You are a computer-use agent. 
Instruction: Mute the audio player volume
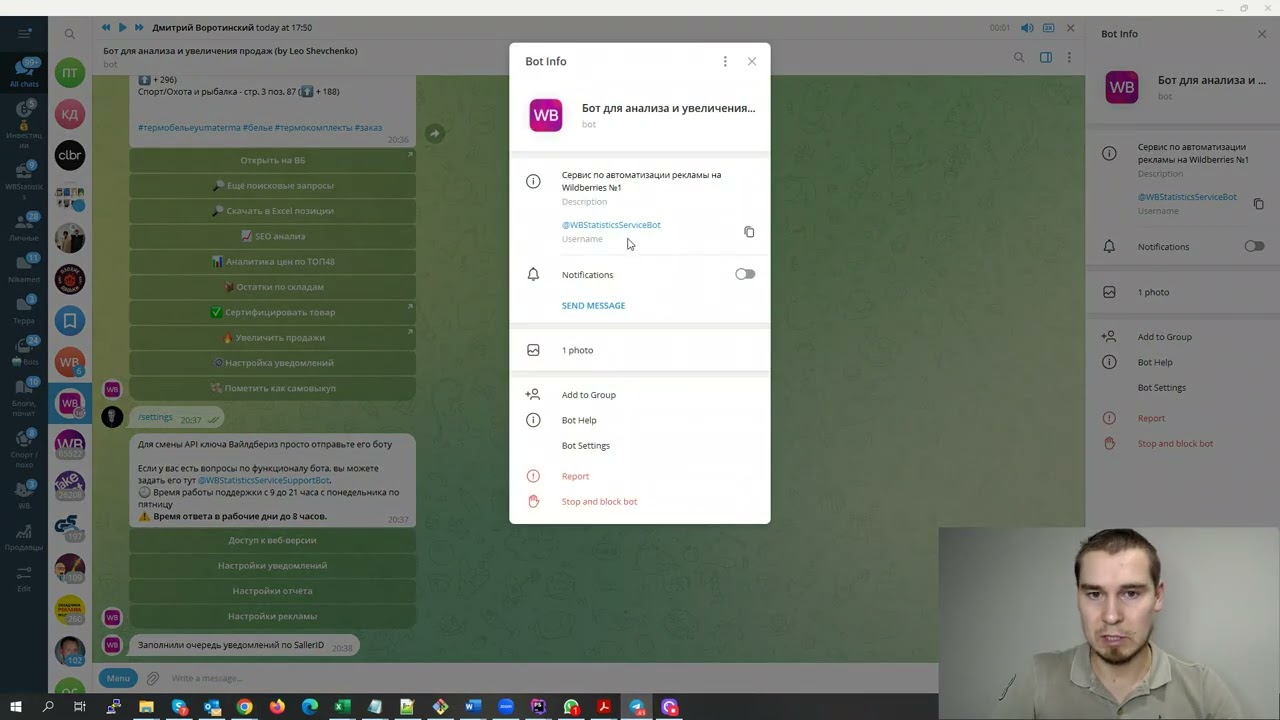[1027, 28]
